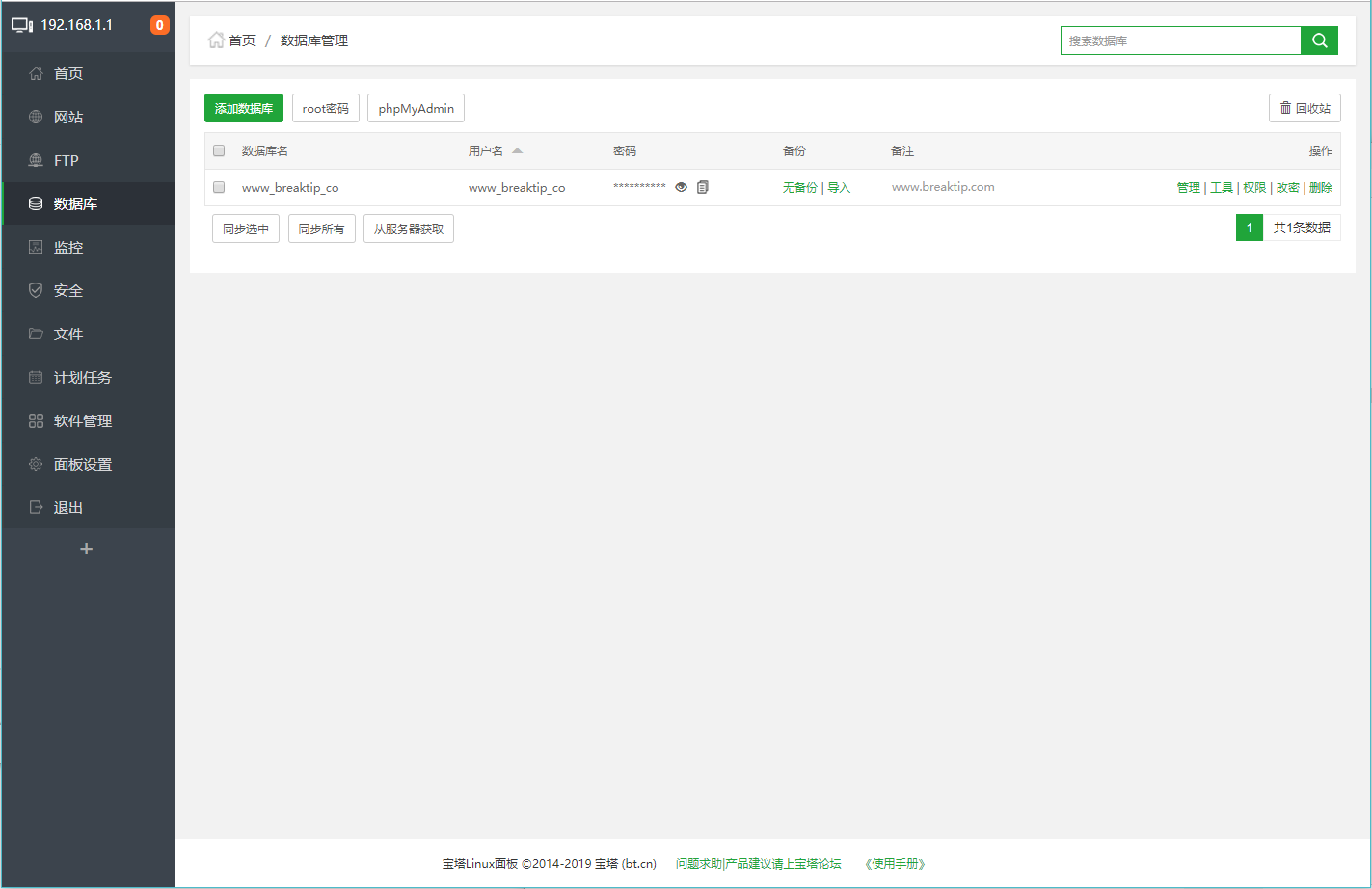
Task: Reveal the password with the eye icon
Action: (682, 187)
